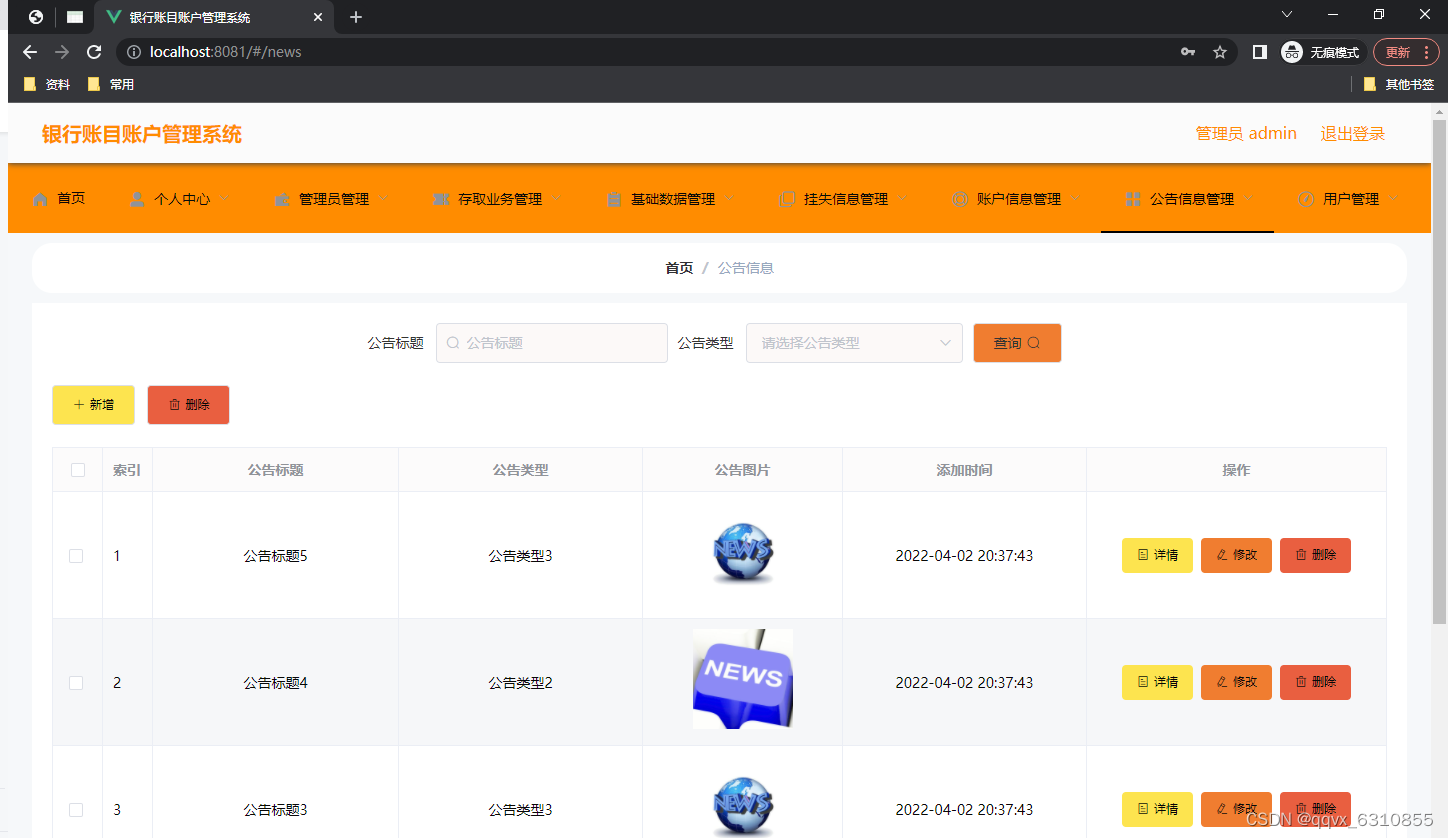Expand the 基础数据管理 menu
The height and width of the screenshot is (838, 1448).
[671, 199]
